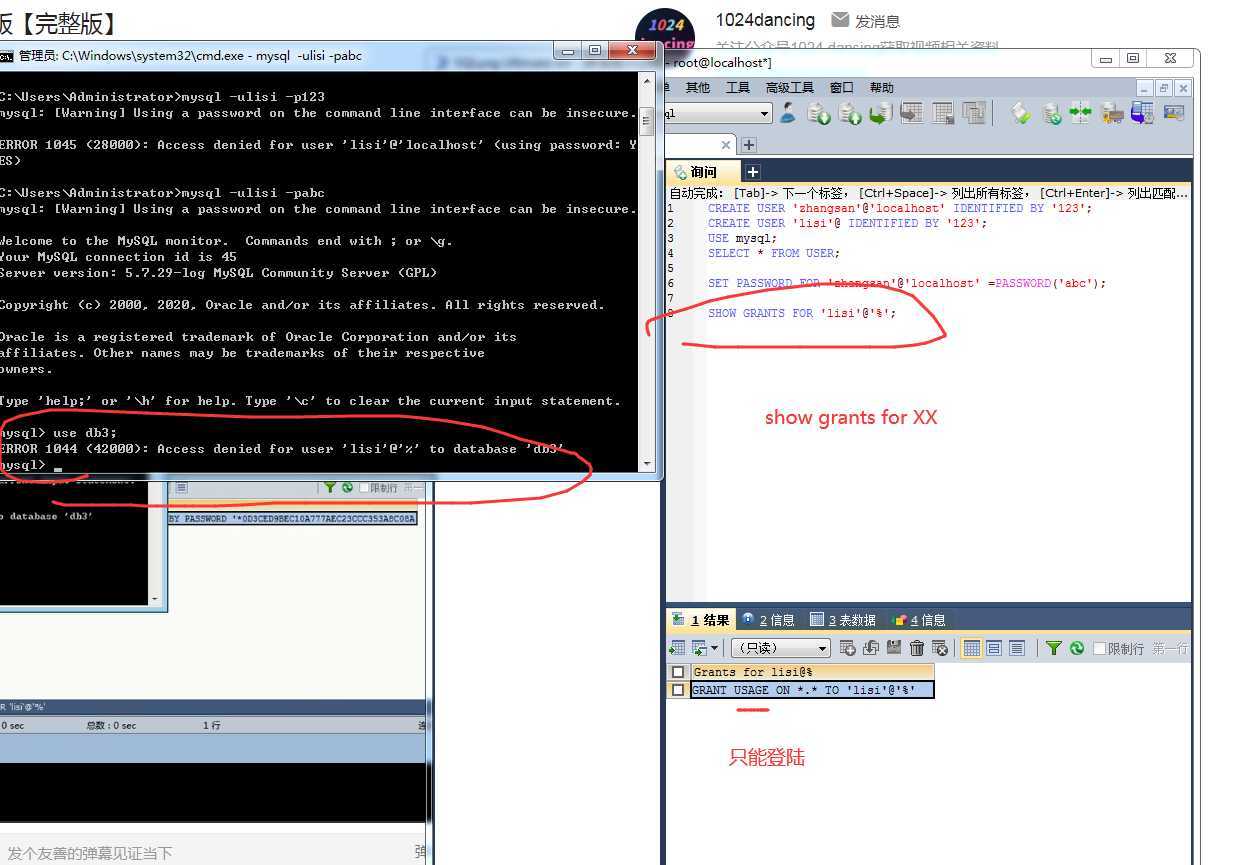Switch to the 1 结果 tab
1238x865 pixels.
(x=701, y=620)
